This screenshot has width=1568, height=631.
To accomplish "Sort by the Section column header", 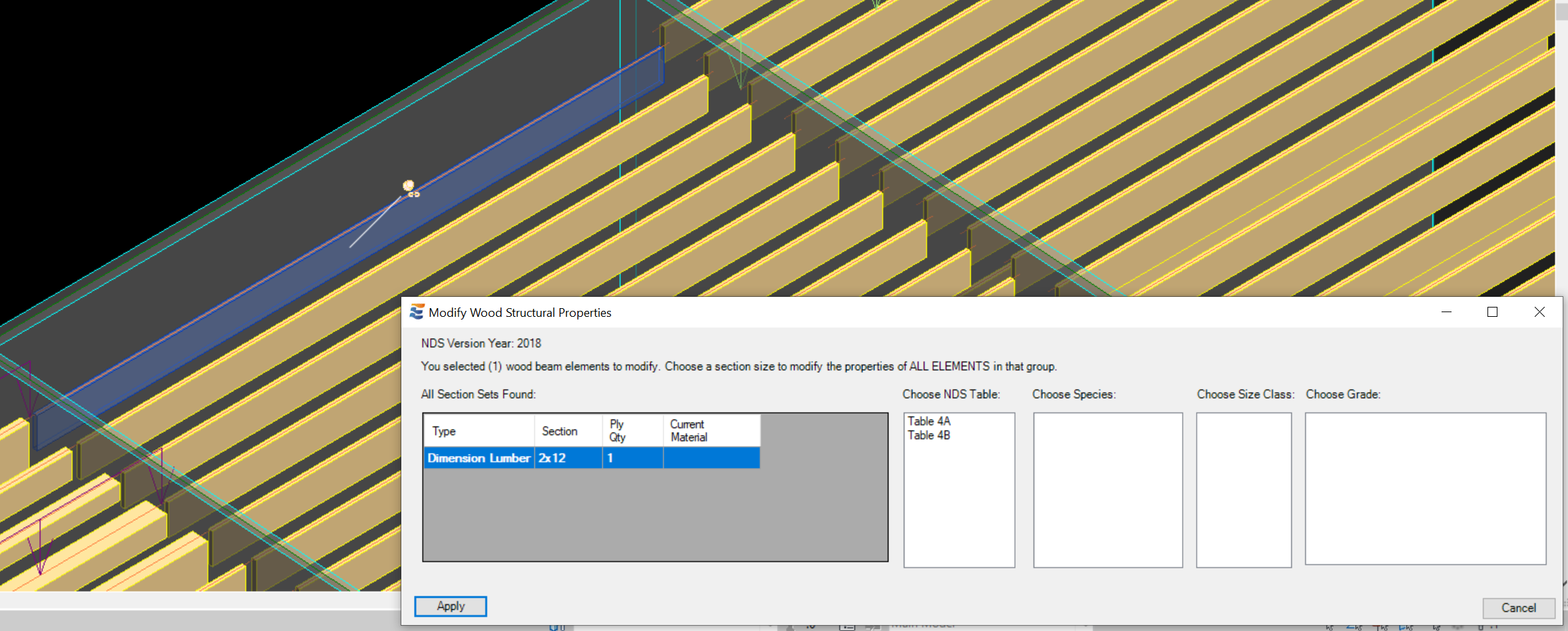I will pyautogui.click(x=568, y=431).
